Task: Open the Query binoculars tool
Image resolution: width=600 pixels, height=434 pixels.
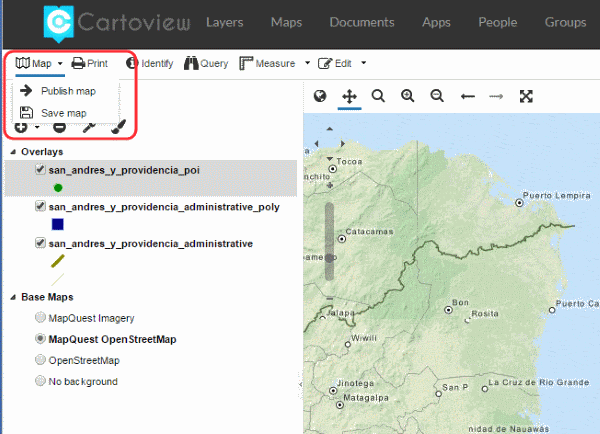Action: [206, 63]
